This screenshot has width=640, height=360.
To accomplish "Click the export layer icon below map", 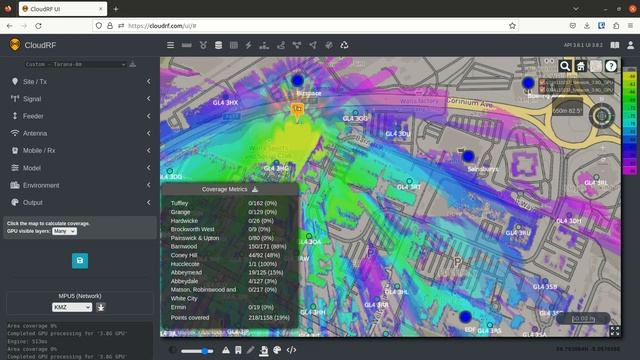I will [264, 350].
